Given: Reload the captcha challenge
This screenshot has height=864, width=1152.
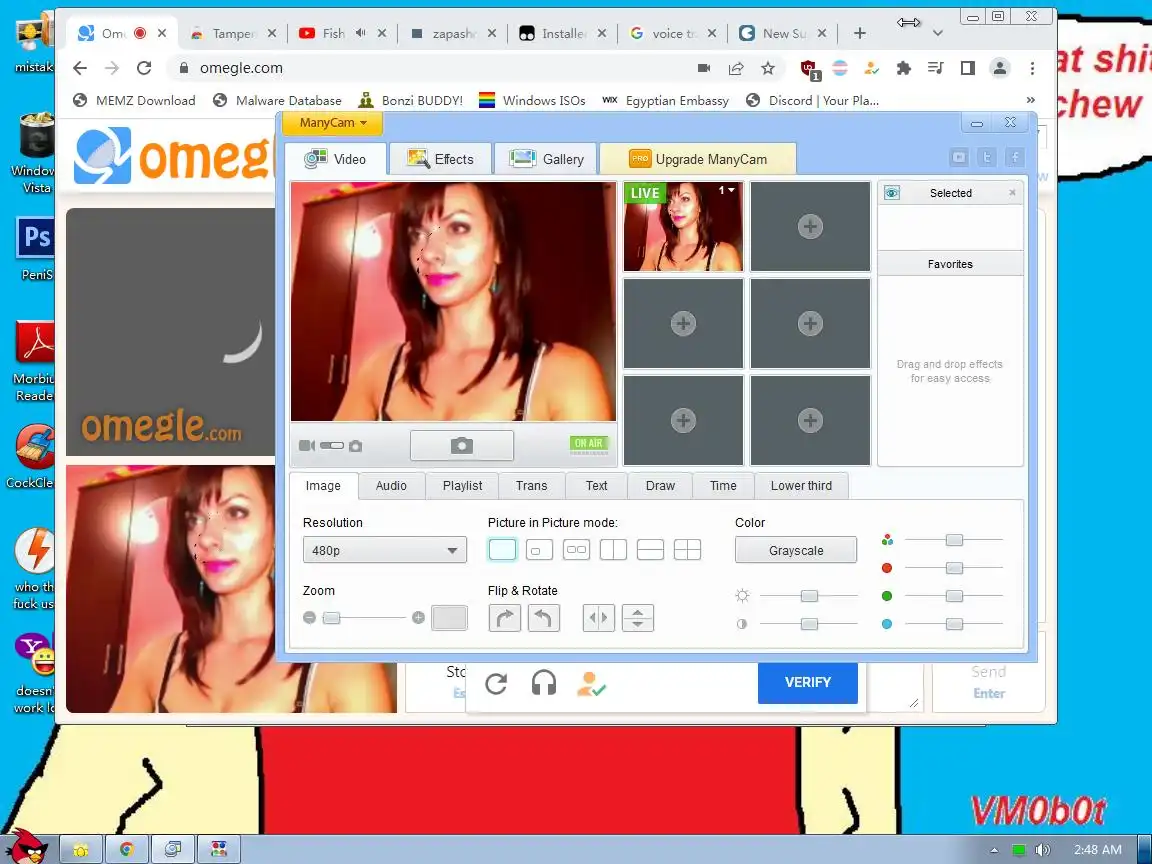Looking at the screenshot, I should point(497,684).
